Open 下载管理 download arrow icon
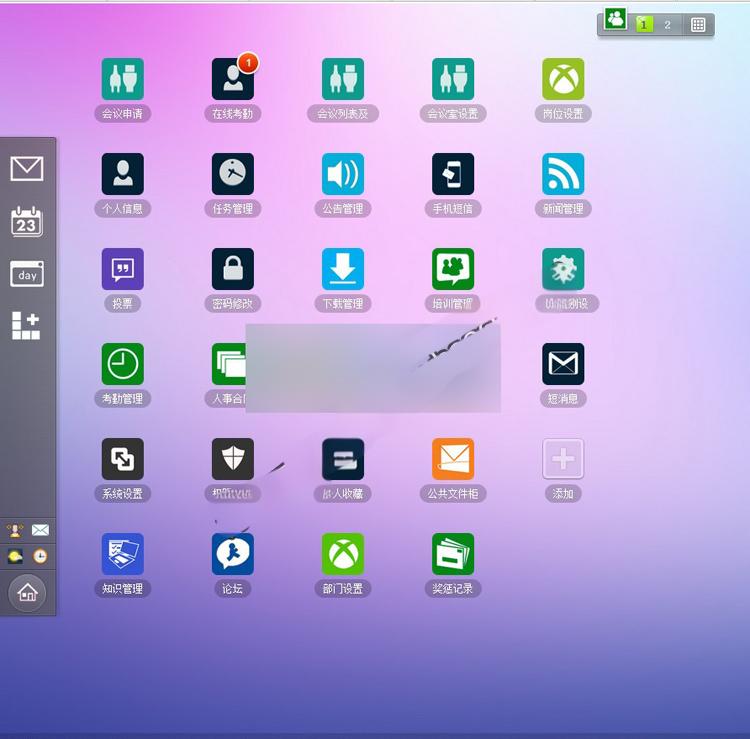Screen dimensions: 750x739 (343, 269)
